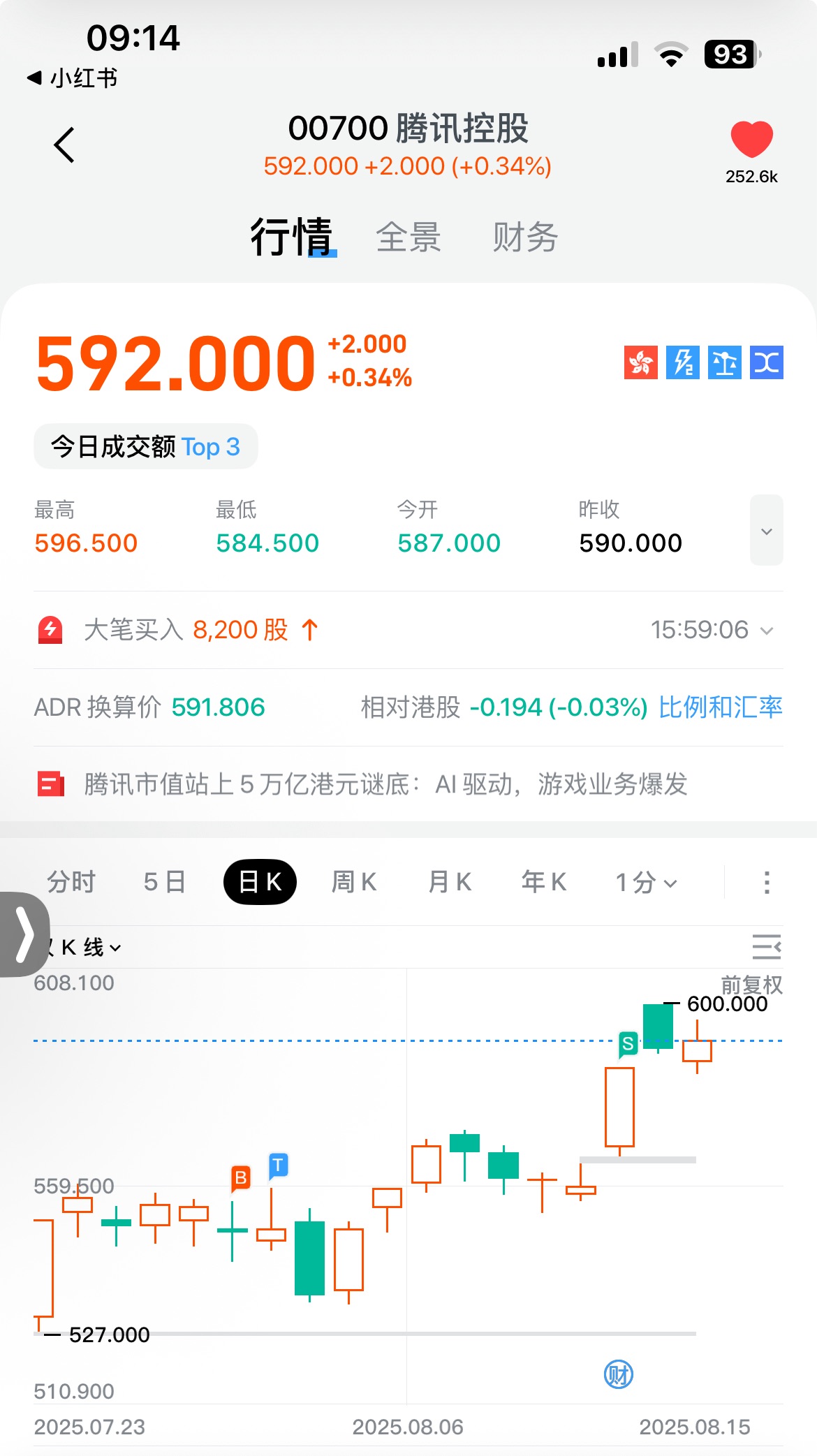Viewport: 817px width, 1456px height.
Task: Tap the Hong Kong flag market icon
Action: [x=641, y=362]
